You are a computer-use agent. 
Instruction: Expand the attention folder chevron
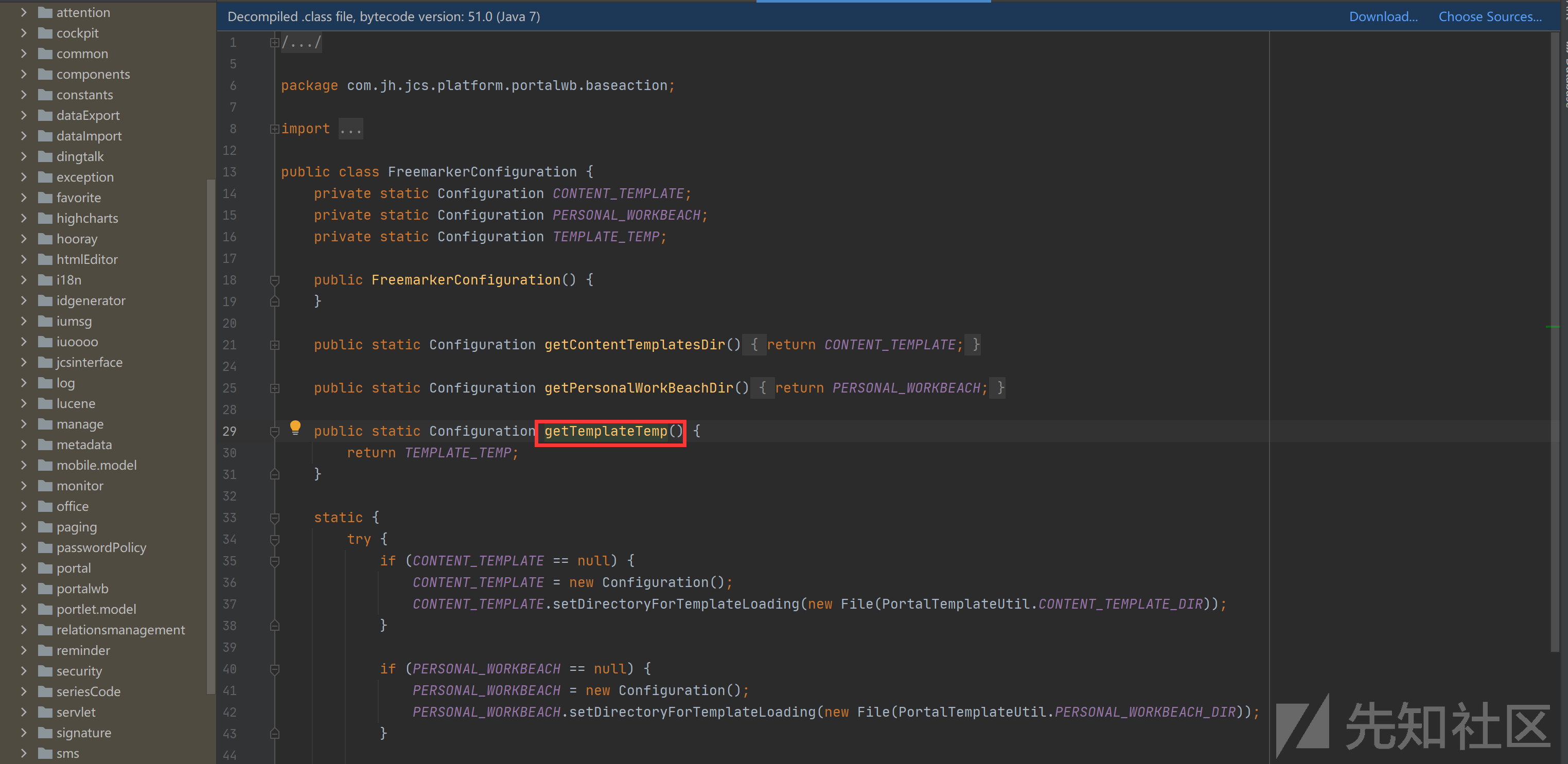[24, 12]
